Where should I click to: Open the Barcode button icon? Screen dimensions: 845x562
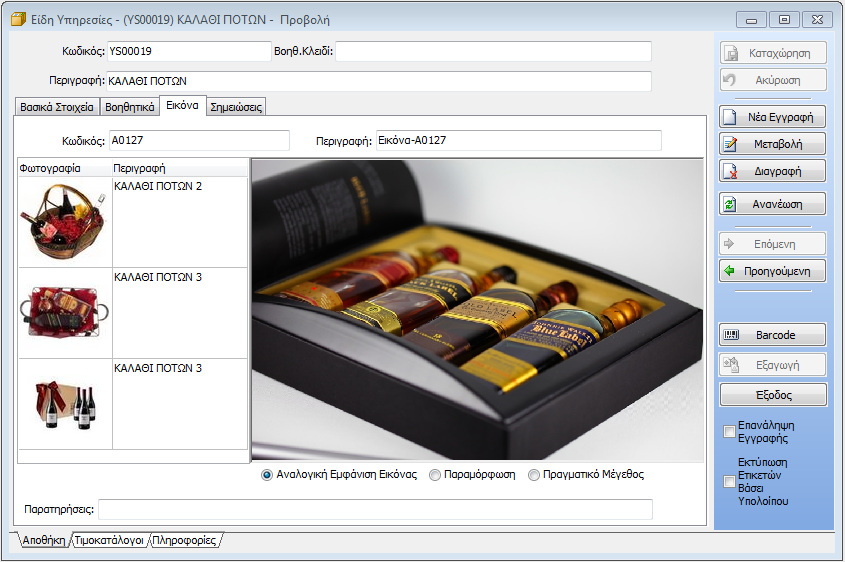click(731, 335)
